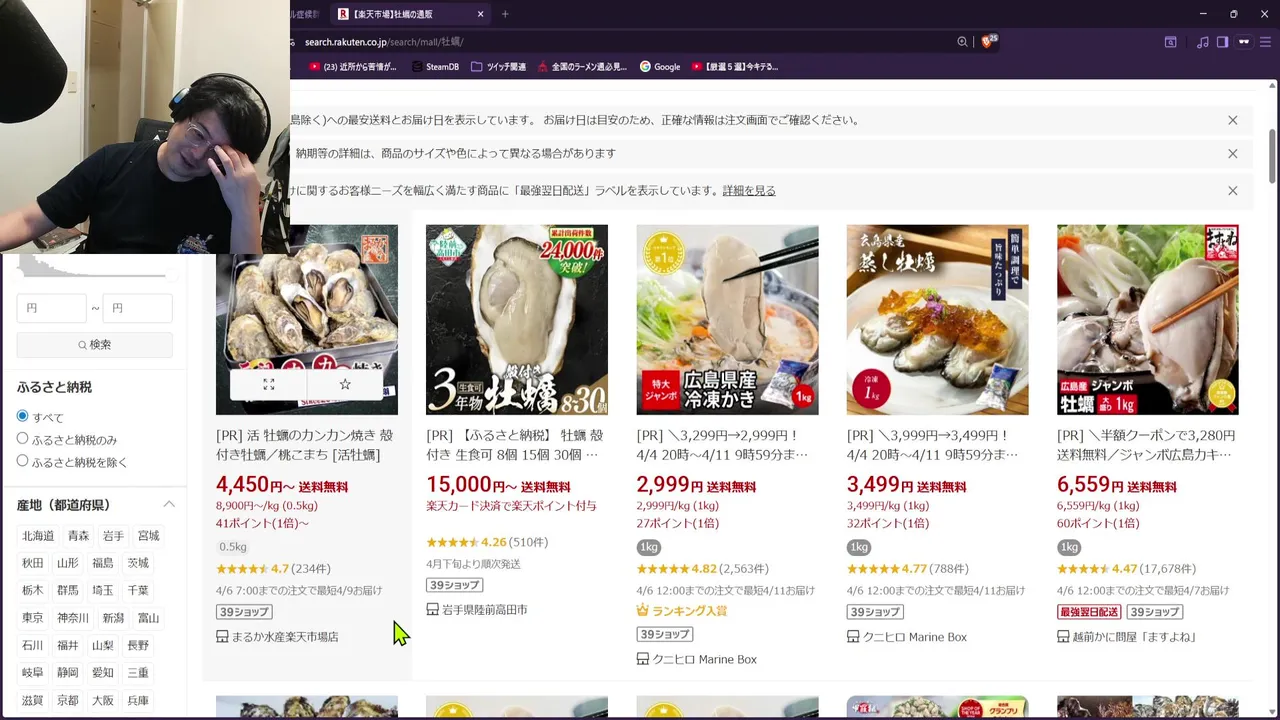Screen dimensions: 1280x720
Task: Open reviews 4.47 (17,678件) rating
Action: tap(1126, 569)
